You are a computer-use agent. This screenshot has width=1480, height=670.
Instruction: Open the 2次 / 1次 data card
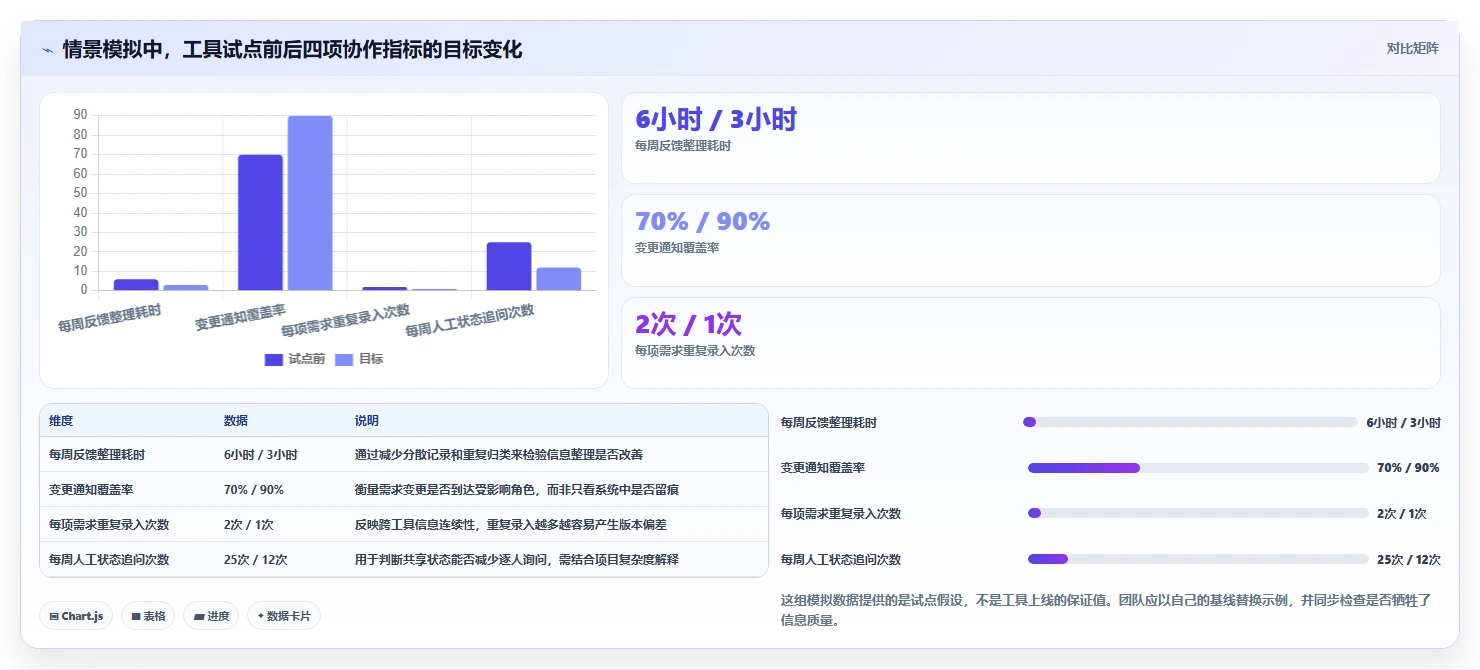point(1031,342)
